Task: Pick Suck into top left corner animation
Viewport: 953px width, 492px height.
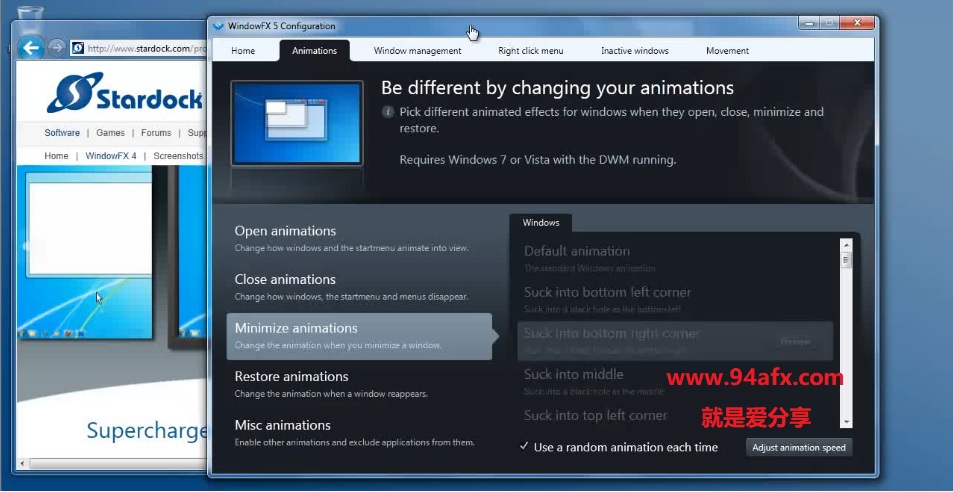Action: tap(675, 416)
